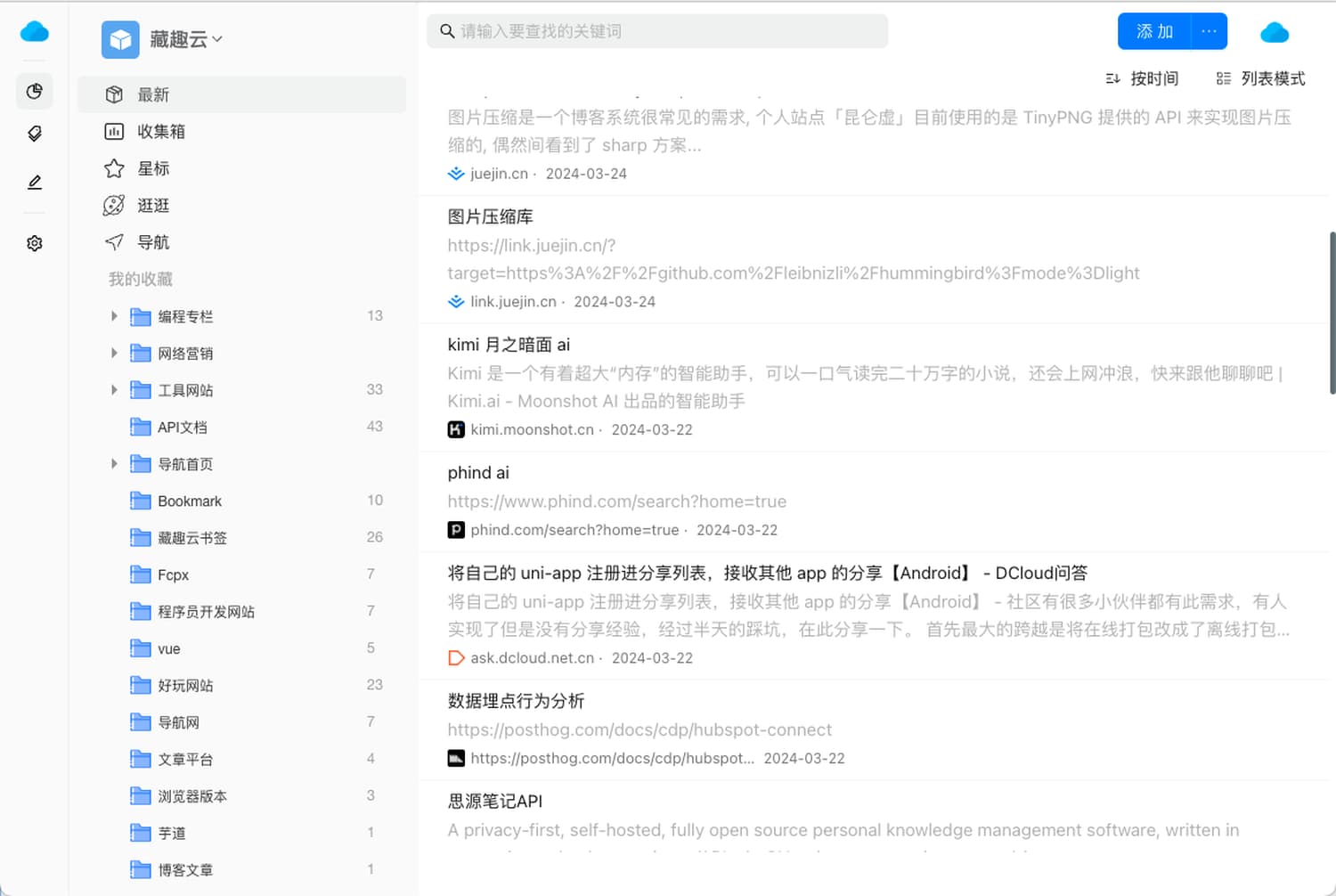The width and height of the screenshot is (1336, 896).
Task: Click the blue cloud icon at top right
Action: tap(1275, 33)
